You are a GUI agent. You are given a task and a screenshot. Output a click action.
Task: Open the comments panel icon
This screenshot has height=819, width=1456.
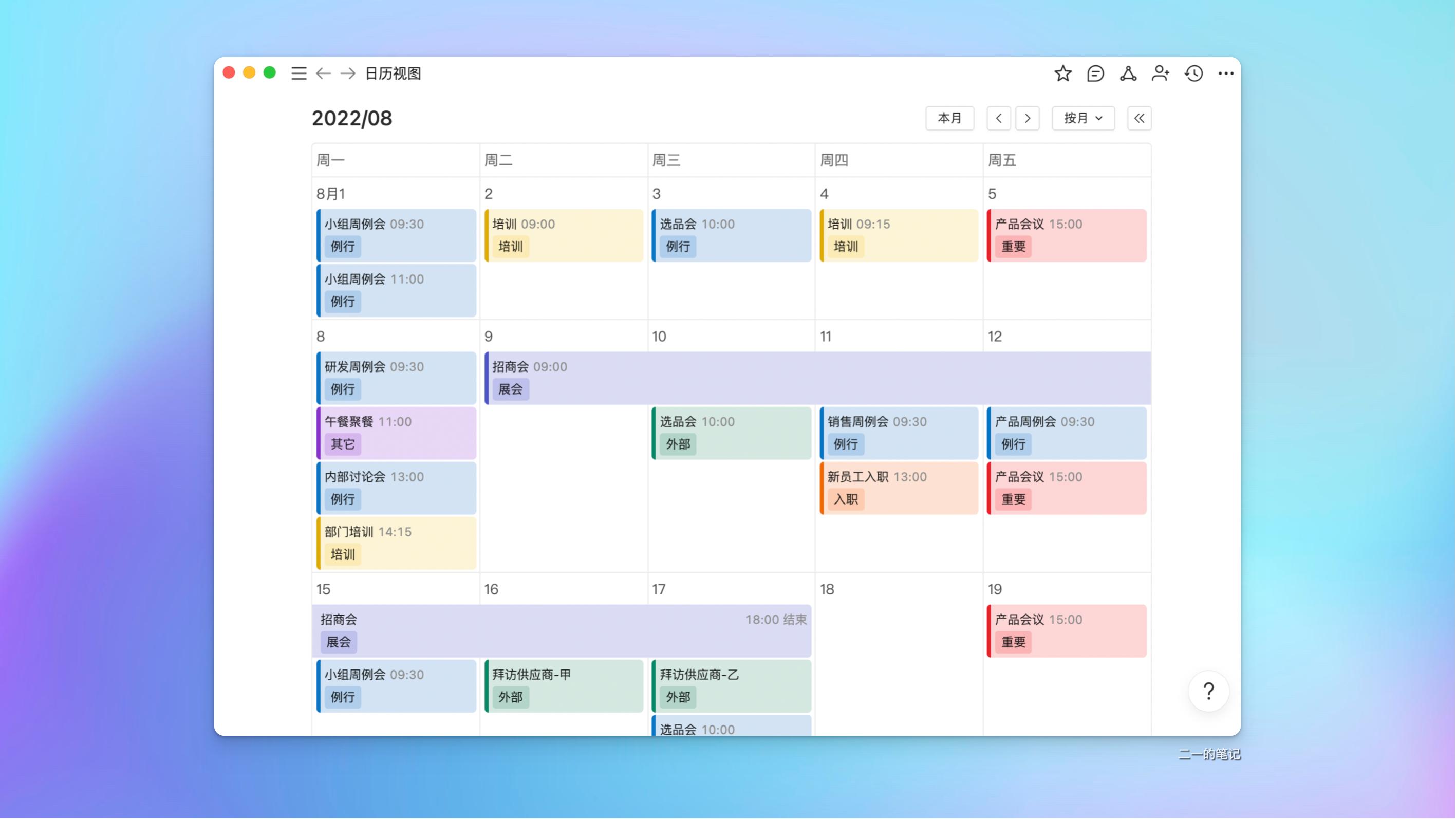pos(1095,73)
